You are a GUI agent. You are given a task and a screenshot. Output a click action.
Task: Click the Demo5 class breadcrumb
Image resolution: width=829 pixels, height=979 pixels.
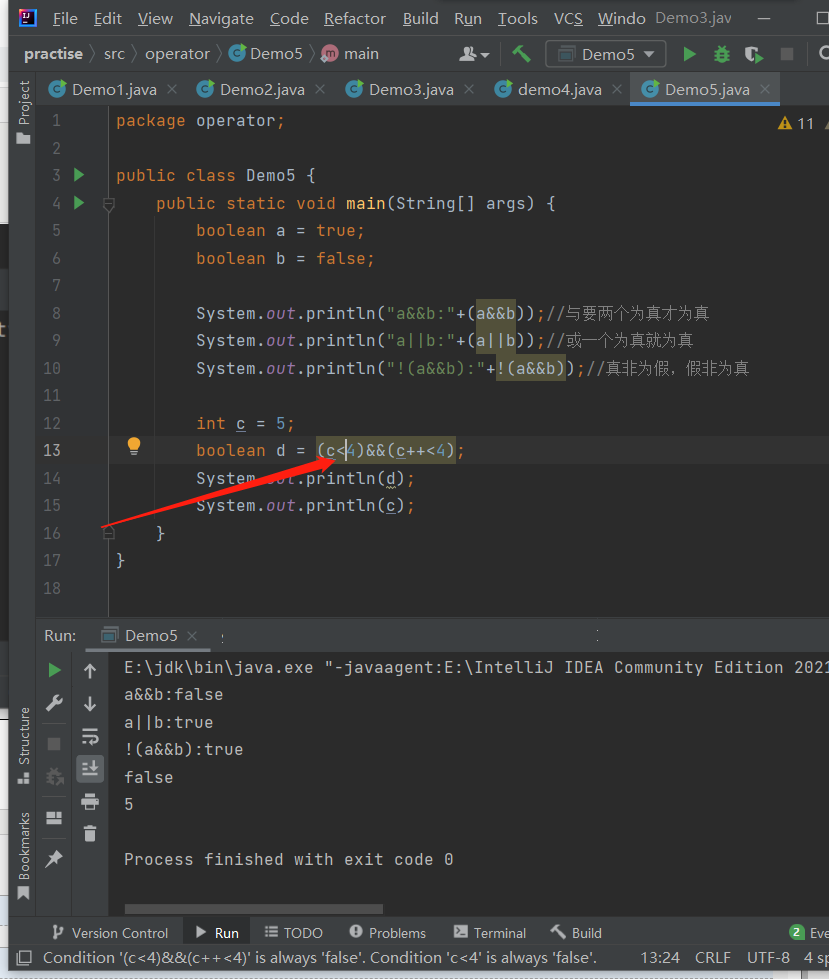pyautogui.click(x=266, y=54)
